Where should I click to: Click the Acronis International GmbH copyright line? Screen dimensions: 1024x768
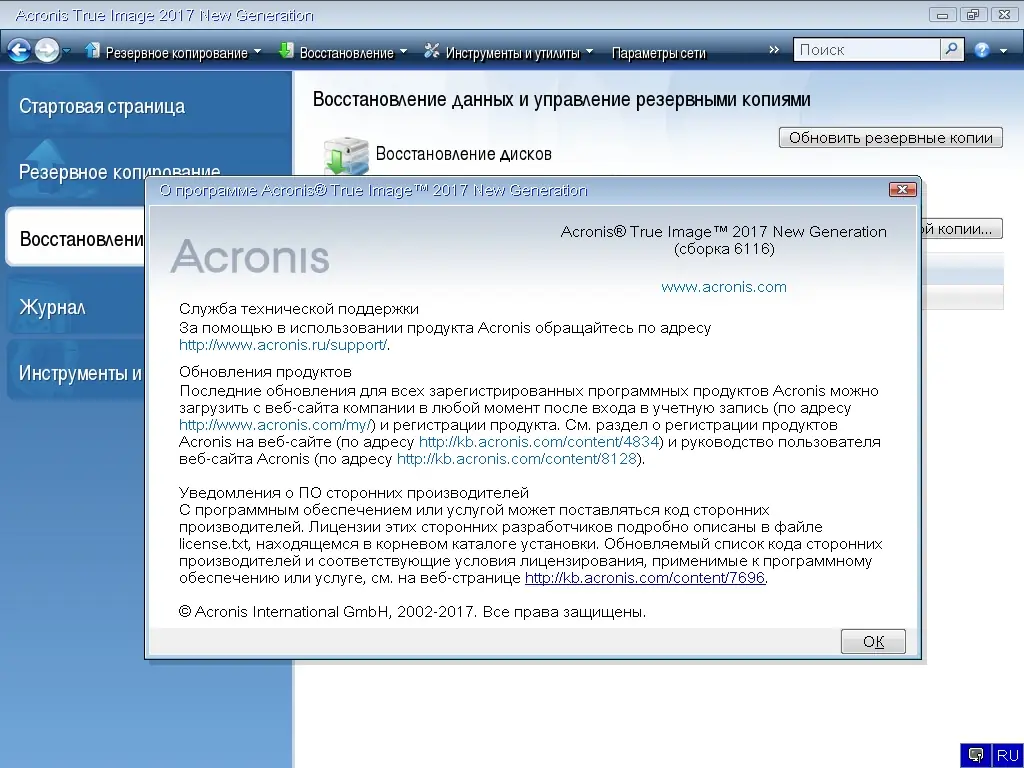click(412, 612)
